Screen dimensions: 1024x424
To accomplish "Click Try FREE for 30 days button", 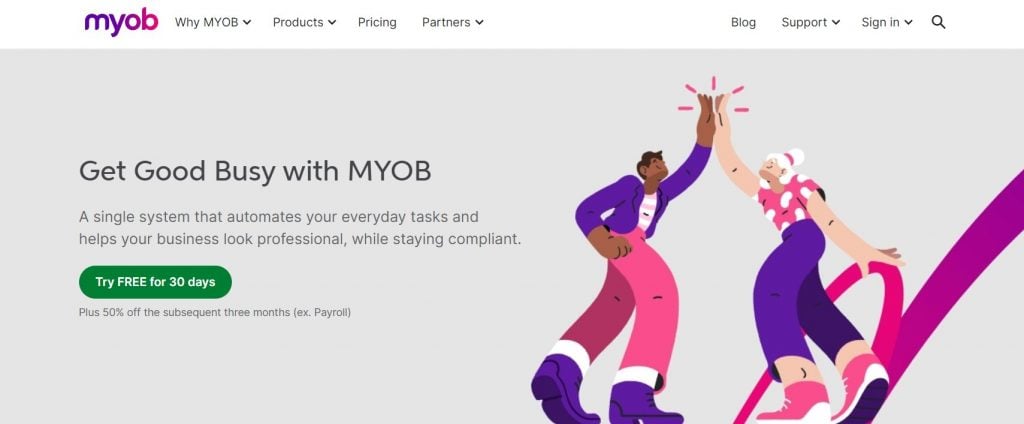I will (x=155, y=282).
